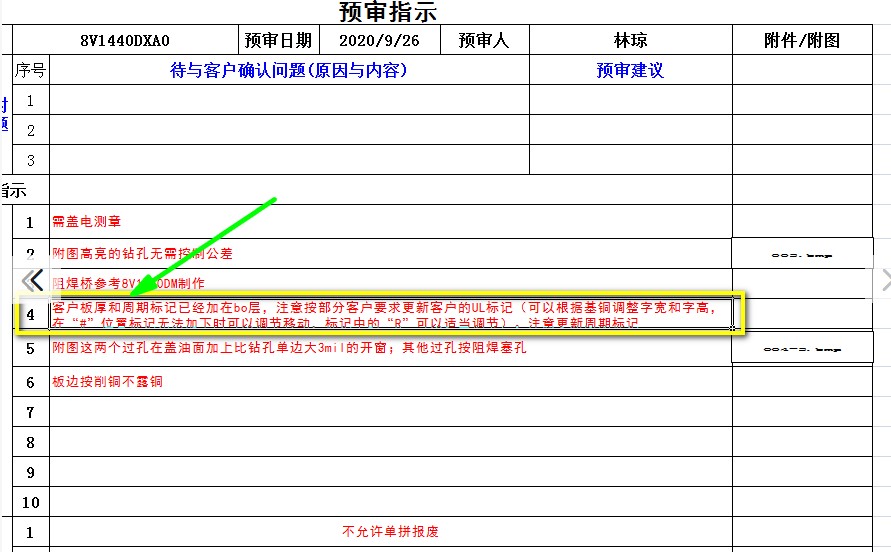
Task: Click the empty instruction cell in row 7
Action: pyautogui.click(x=391, y=412)
